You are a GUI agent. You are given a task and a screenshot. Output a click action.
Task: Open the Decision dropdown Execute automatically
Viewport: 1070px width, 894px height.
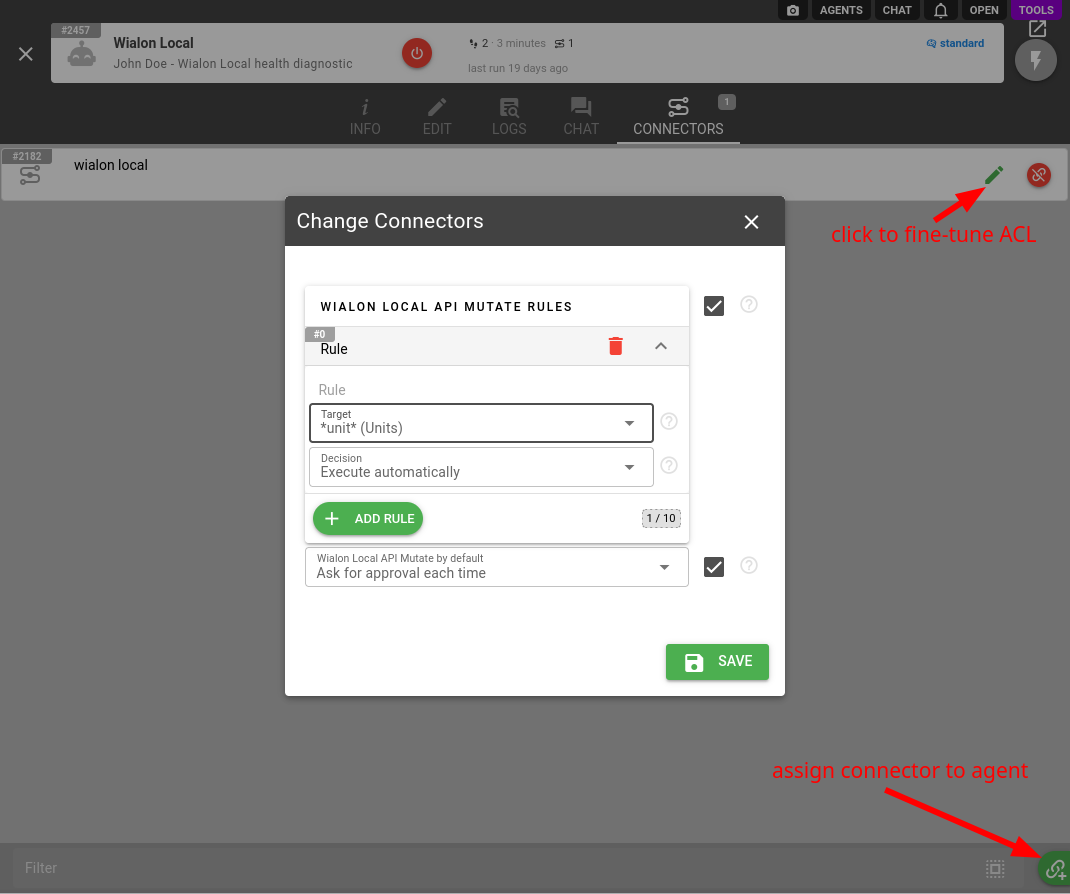pyautogui.click(x=481, y=467)
